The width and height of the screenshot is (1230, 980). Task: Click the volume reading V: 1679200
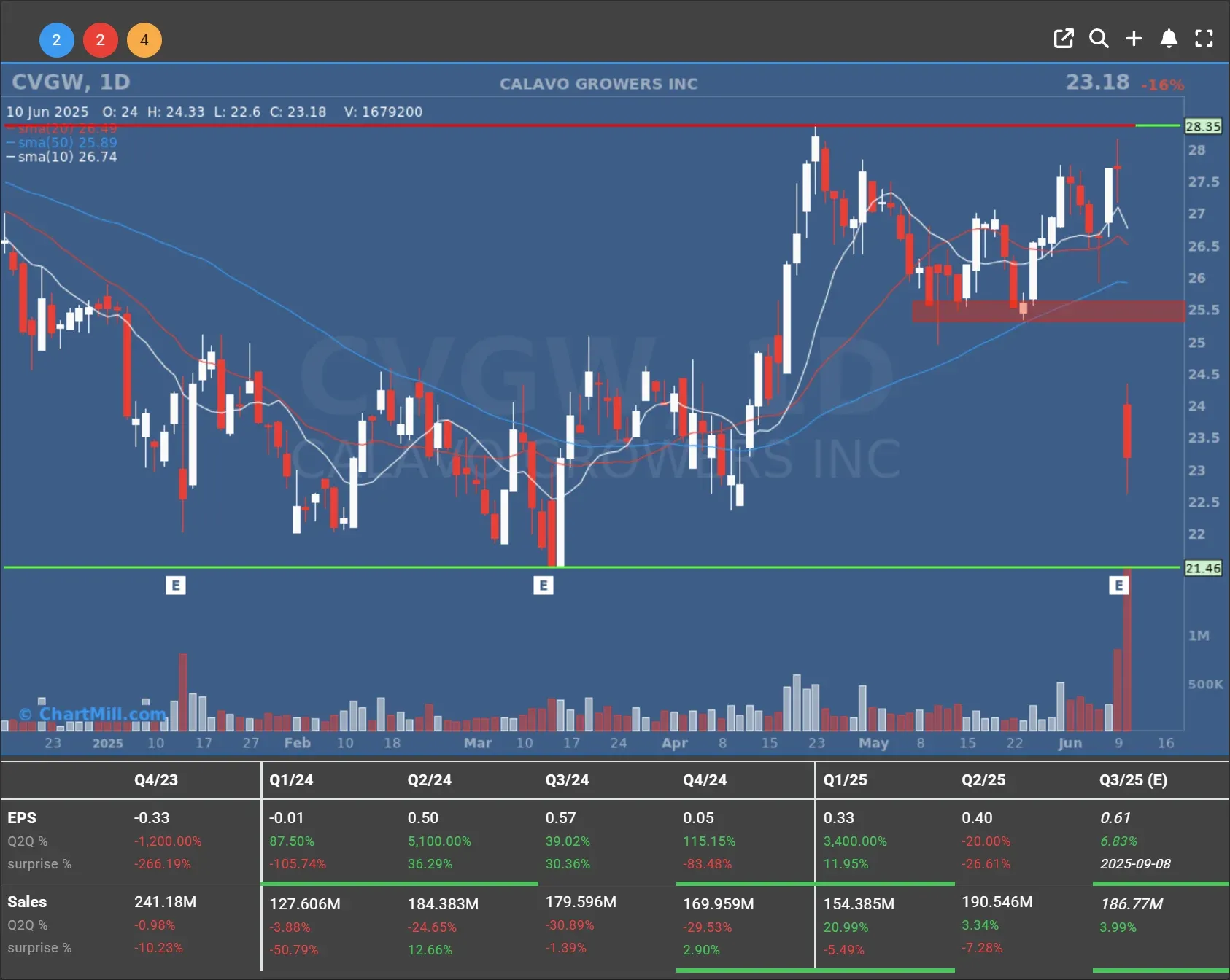pos(384,112)
